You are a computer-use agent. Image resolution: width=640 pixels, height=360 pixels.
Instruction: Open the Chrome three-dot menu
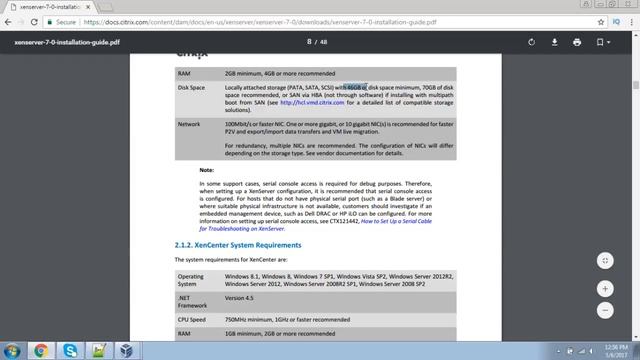click(x=631, y=22)
